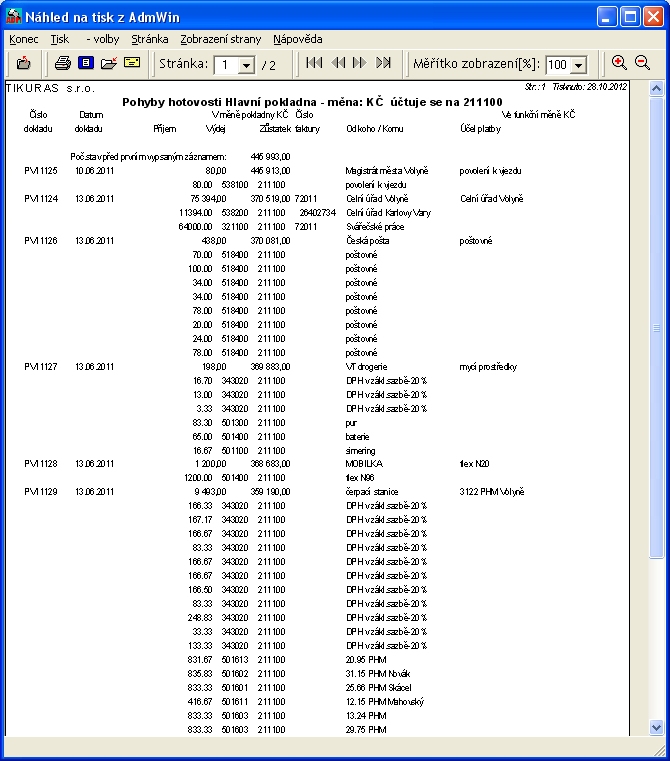Click the vertical scrollbar down arrow

coord(656,728)
